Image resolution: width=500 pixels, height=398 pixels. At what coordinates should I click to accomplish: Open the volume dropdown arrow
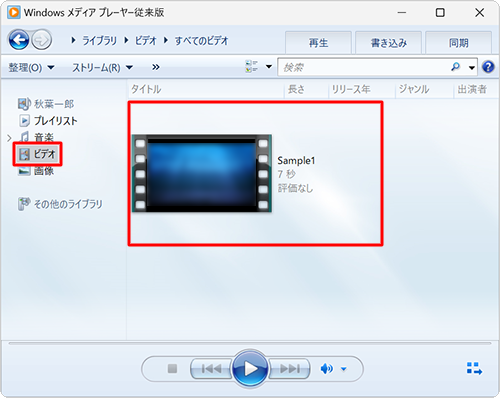pos(344,369)
